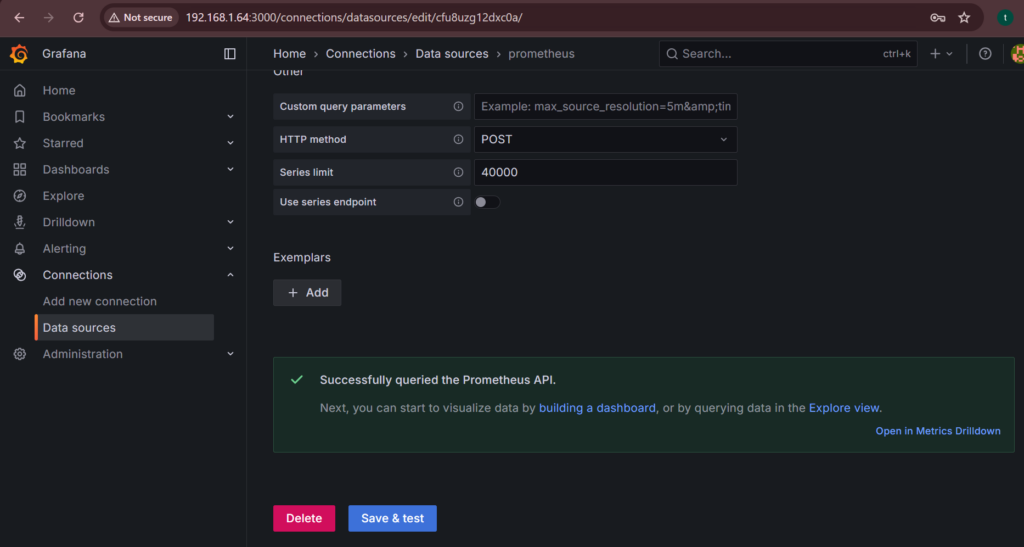Image resolution: width=1024 pixels, height=547 pixels.
Task: Click the password key icon in address bar
Action: pos(938,18)
